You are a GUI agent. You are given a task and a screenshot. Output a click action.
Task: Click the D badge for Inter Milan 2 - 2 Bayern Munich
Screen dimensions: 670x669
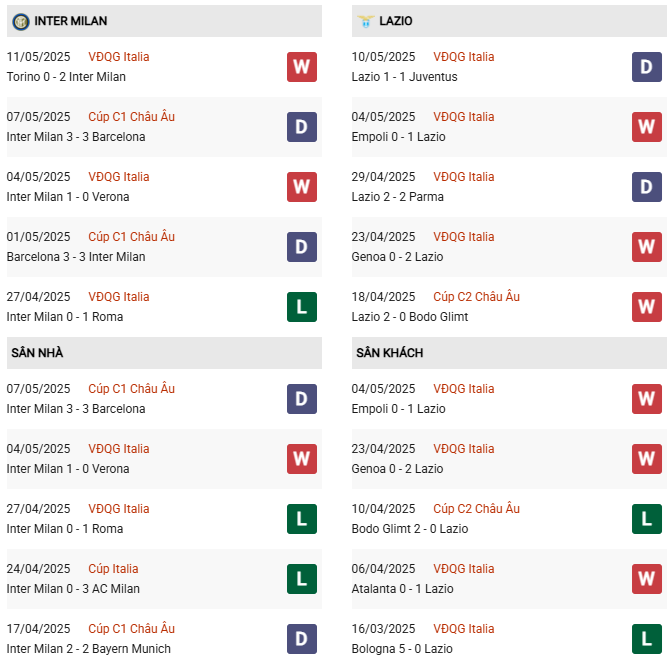[301, 639]
